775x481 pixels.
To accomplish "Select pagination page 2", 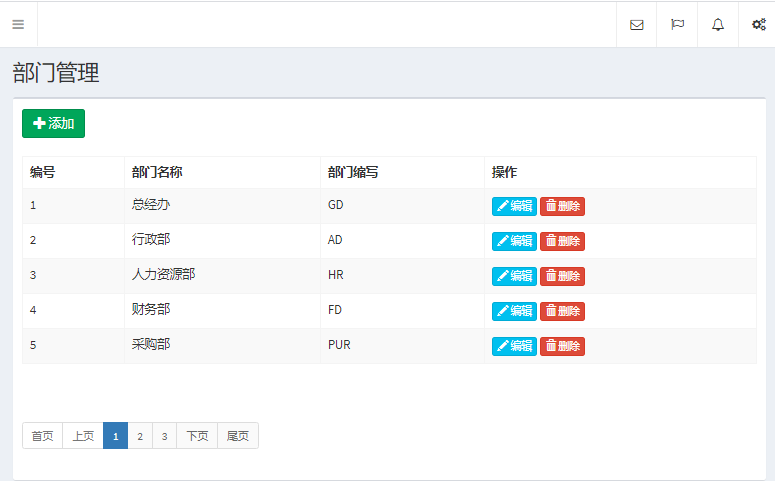I will pos(140,436).
